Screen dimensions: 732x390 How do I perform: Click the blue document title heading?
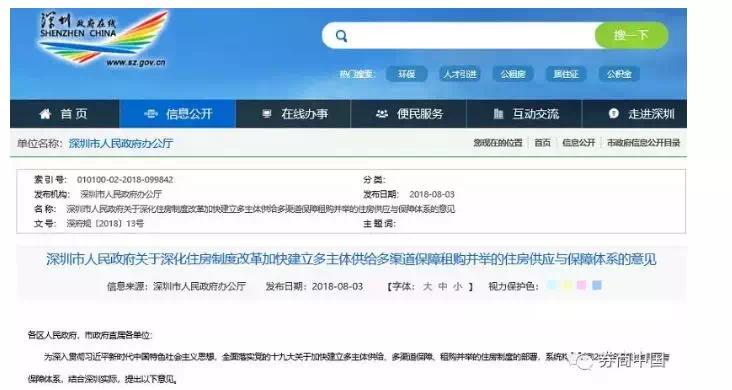[x=351, y=259]
